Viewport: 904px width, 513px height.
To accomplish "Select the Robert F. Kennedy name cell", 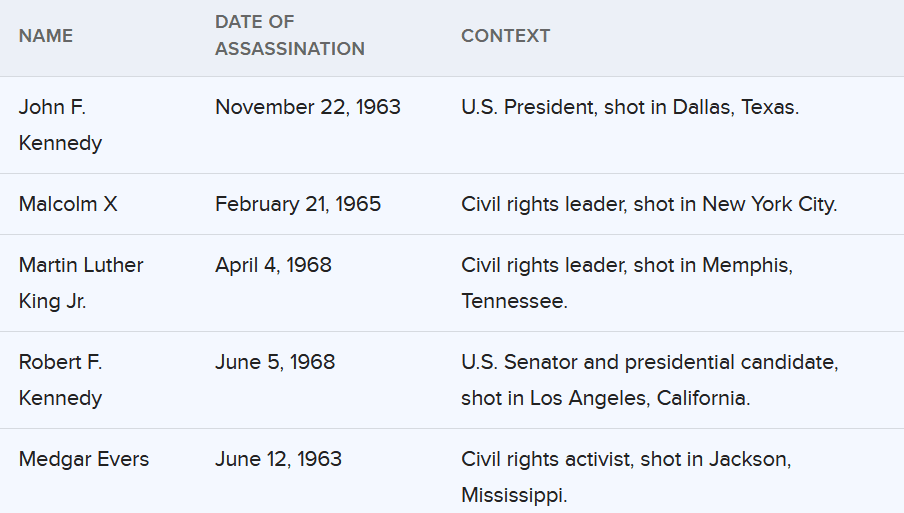I will (60, 380).
